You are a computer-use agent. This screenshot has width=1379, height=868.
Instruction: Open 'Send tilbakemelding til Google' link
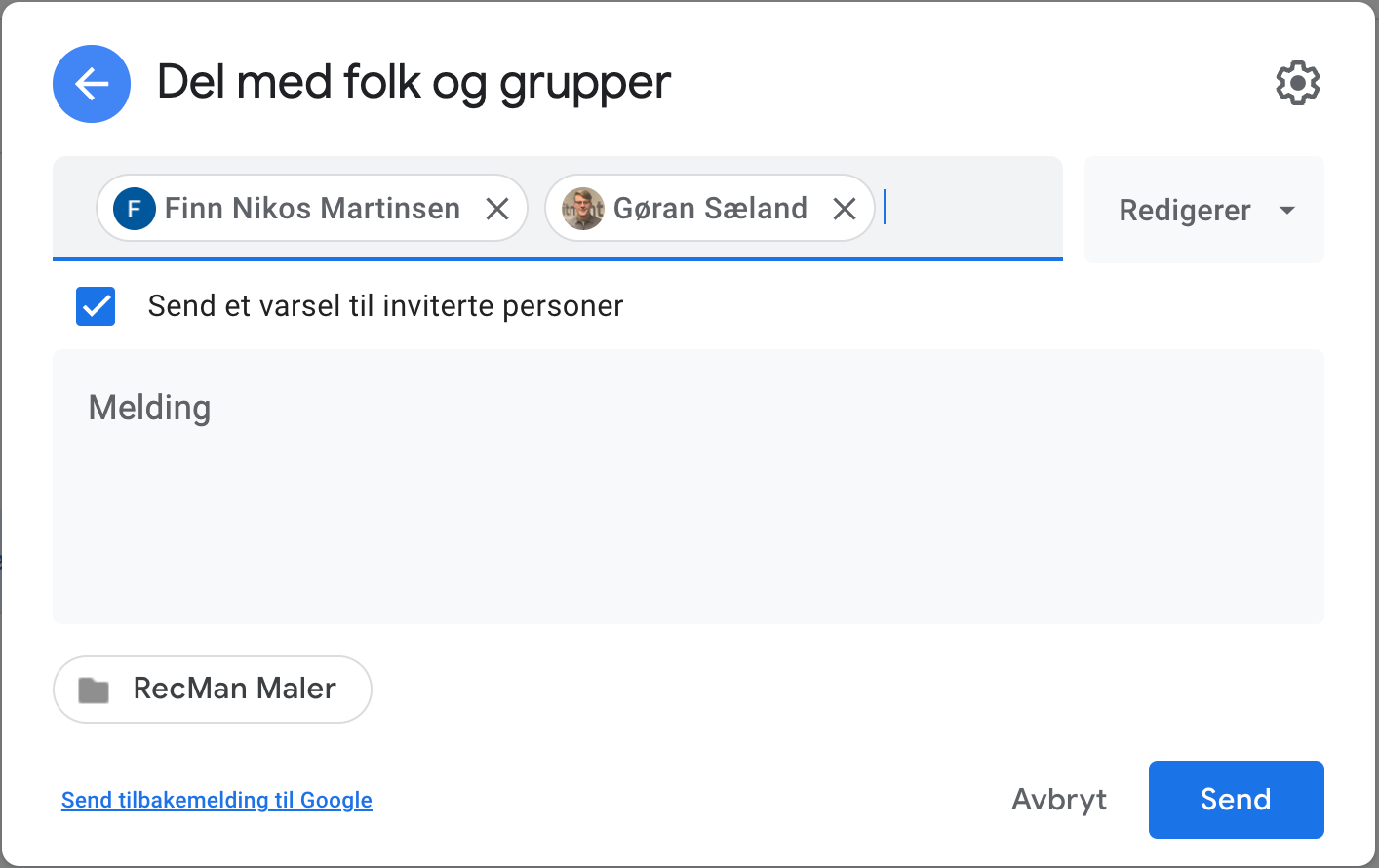(x=217, y=800)
